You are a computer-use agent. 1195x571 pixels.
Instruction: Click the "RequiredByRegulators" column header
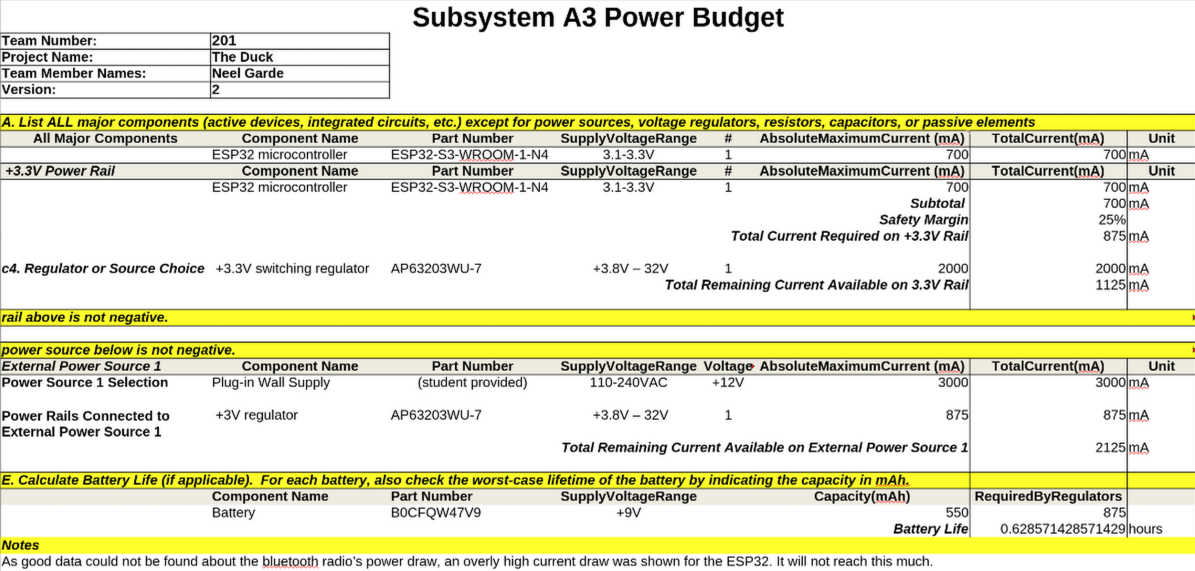point(1048,496)
